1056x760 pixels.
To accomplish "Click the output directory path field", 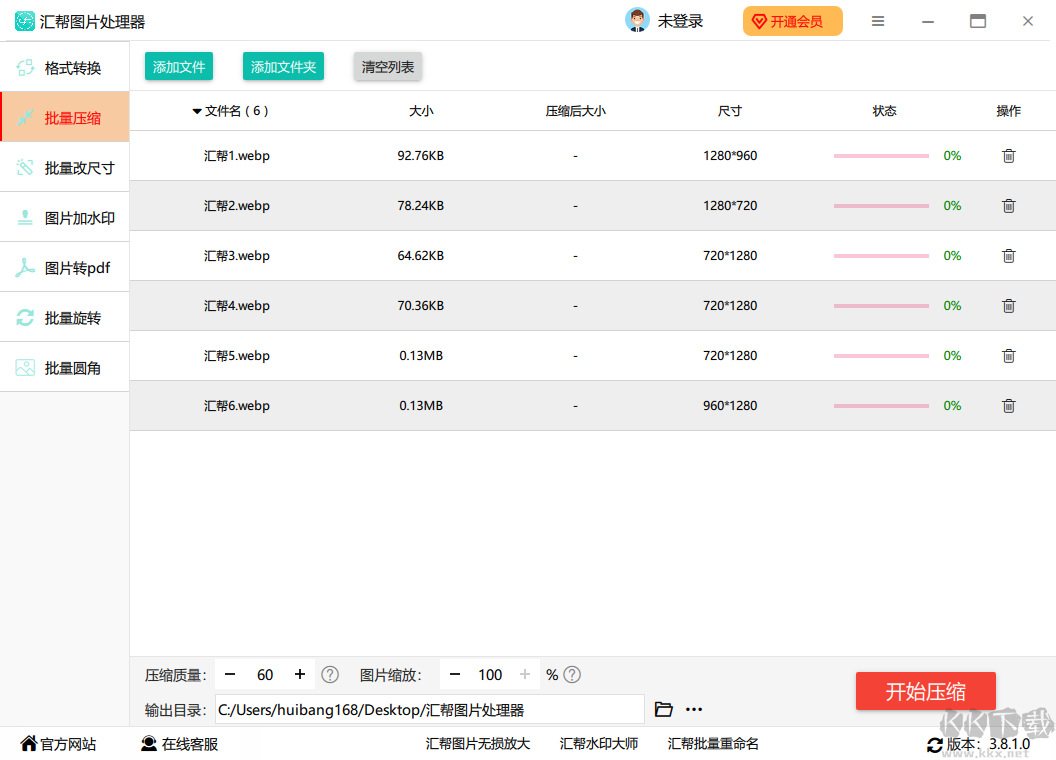I will point(429,710).
